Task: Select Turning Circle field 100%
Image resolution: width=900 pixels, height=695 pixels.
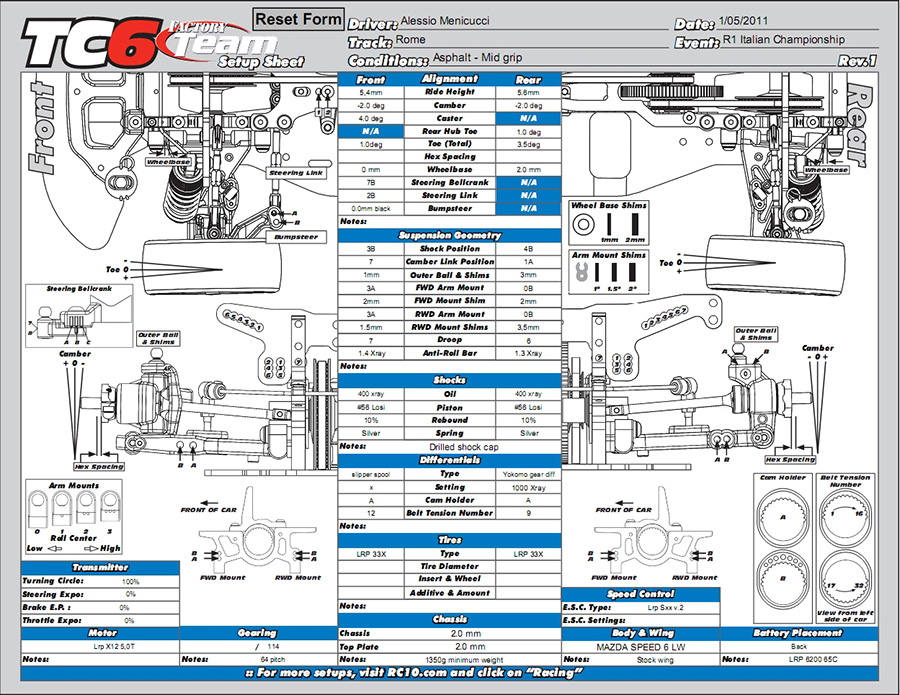Action: coord(131,581)
